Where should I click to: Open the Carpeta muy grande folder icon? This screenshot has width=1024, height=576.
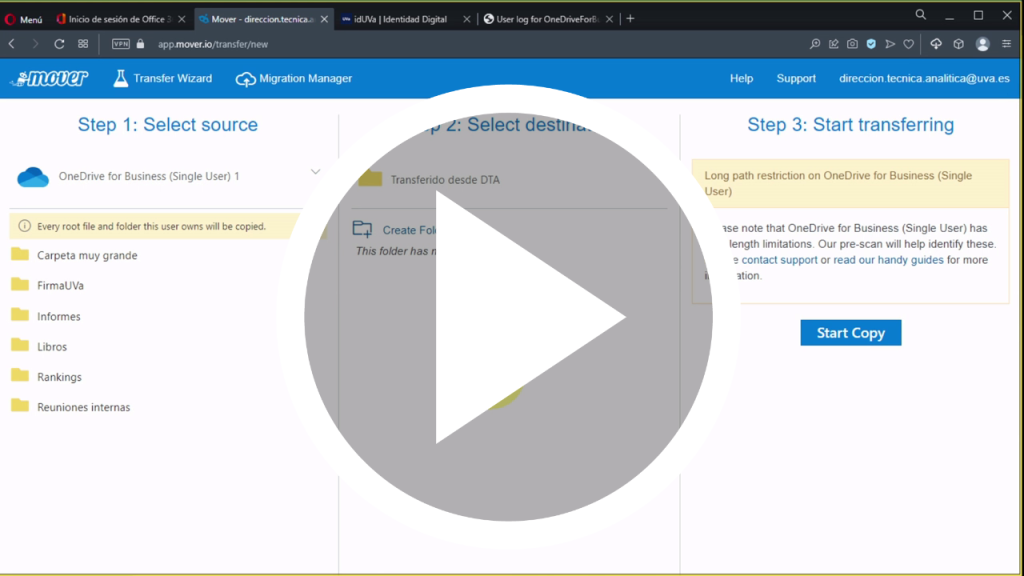pos(20,255)
